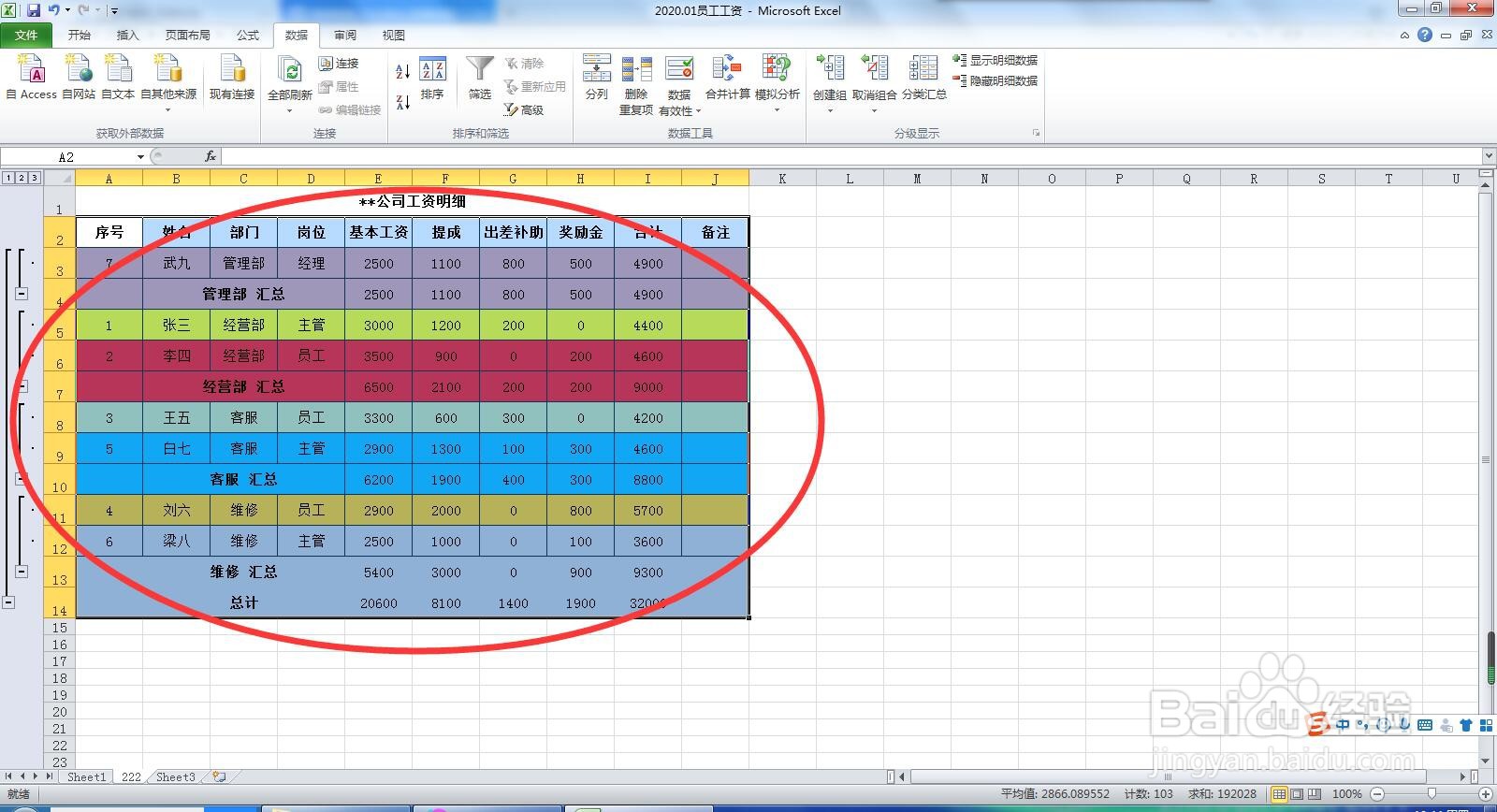The image size is (1497, 812).
Task: Click 分列 text to columns
Action: click(x=596, y=79)
